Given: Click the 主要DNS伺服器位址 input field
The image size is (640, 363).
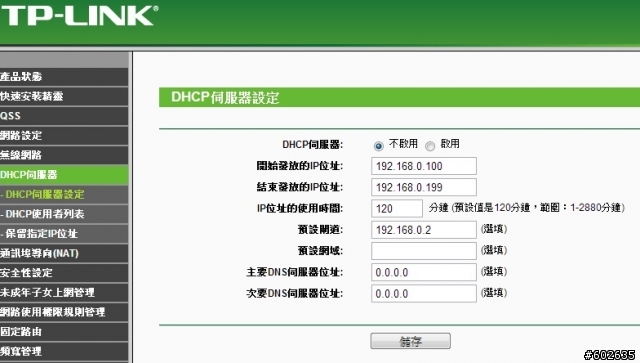Looking at the screenshot, I should 424,272.
